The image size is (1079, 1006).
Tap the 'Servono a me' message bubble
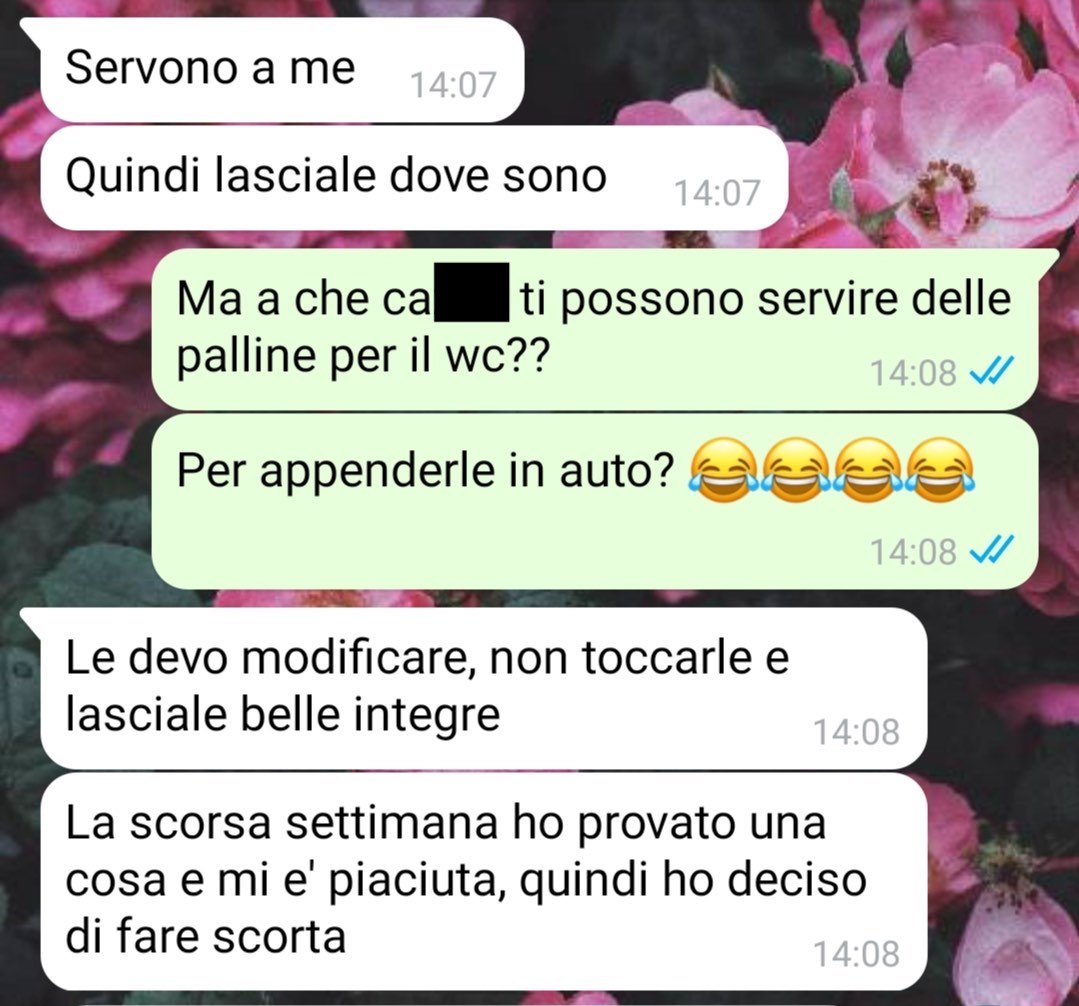point(282,69)
